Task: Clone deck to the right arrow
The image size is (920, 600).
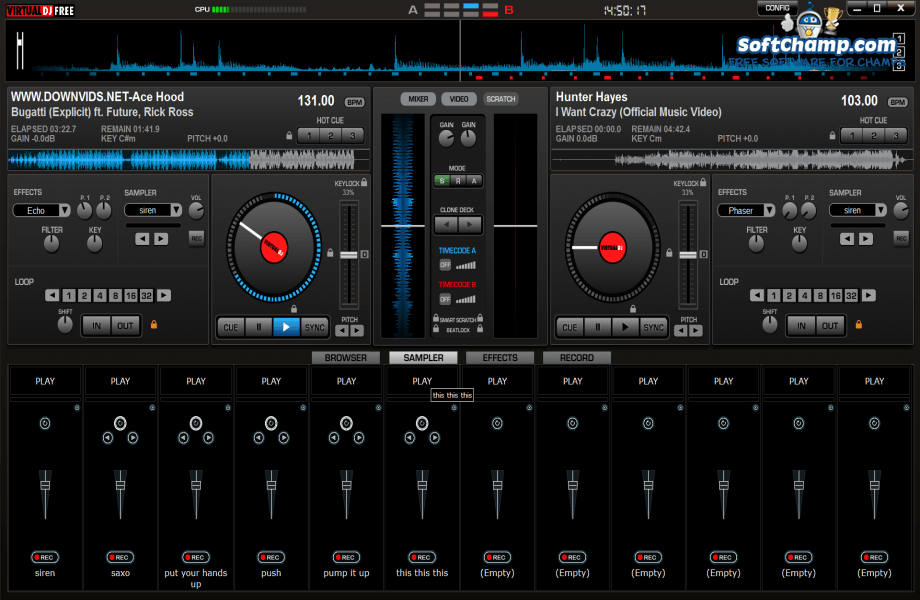Action: point(469,224)
